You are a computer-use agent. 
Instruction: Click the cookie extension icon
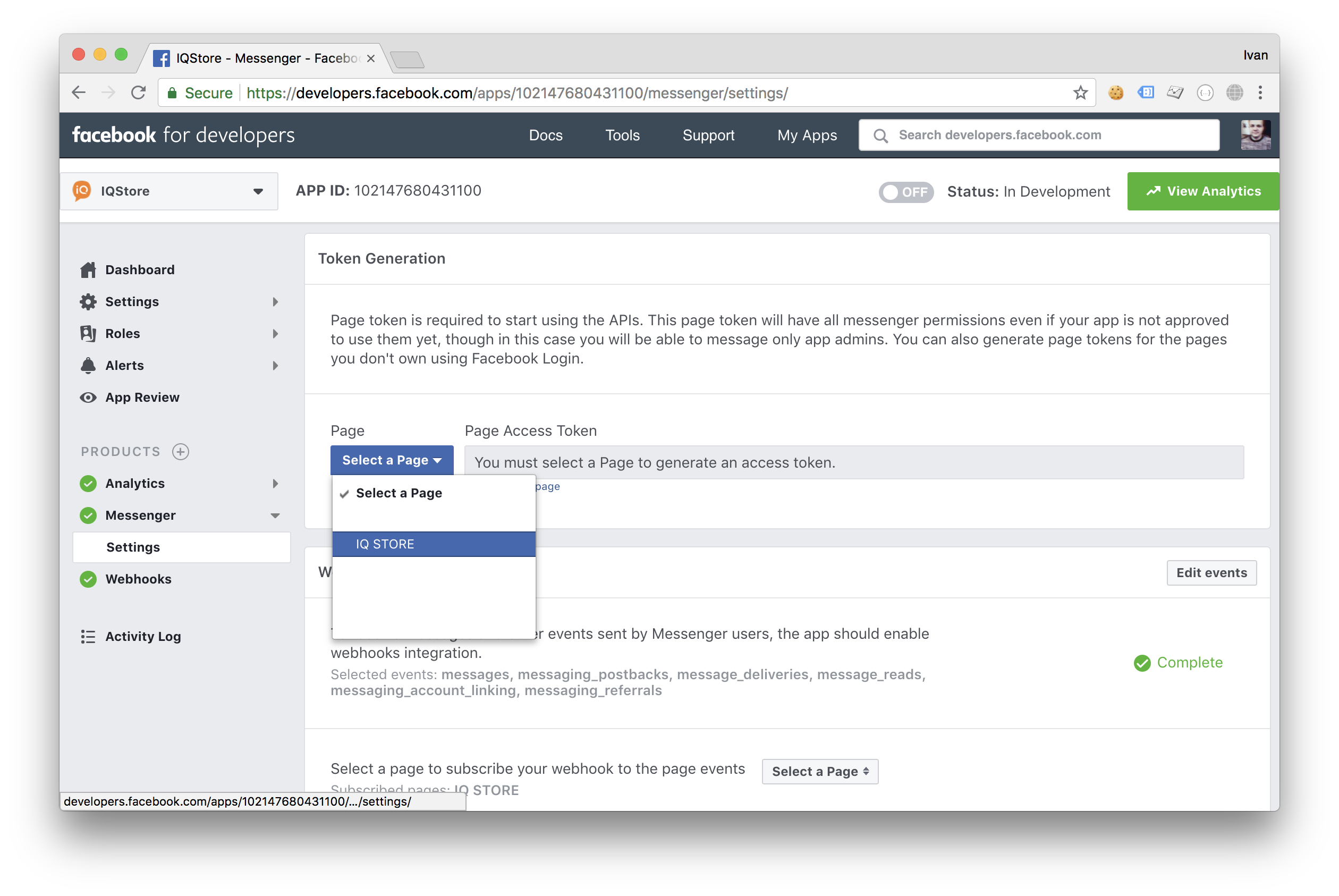pos(1116,92)
